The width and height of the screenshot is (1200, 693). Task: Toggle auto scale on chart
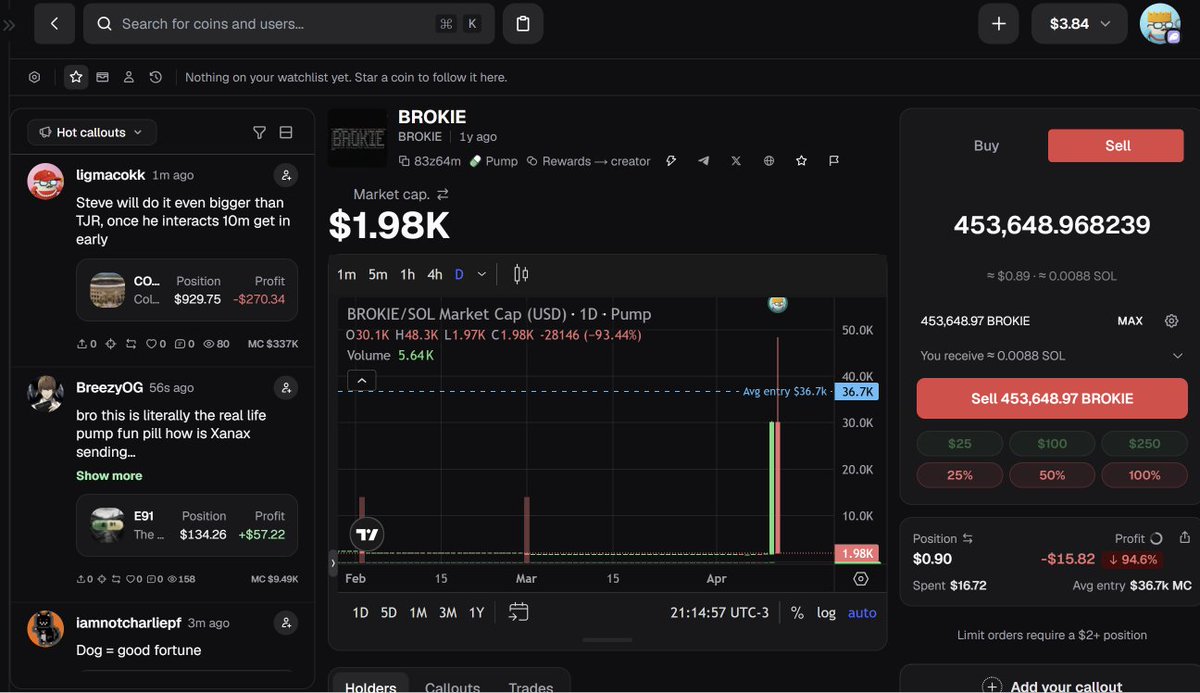click(862, 613)
